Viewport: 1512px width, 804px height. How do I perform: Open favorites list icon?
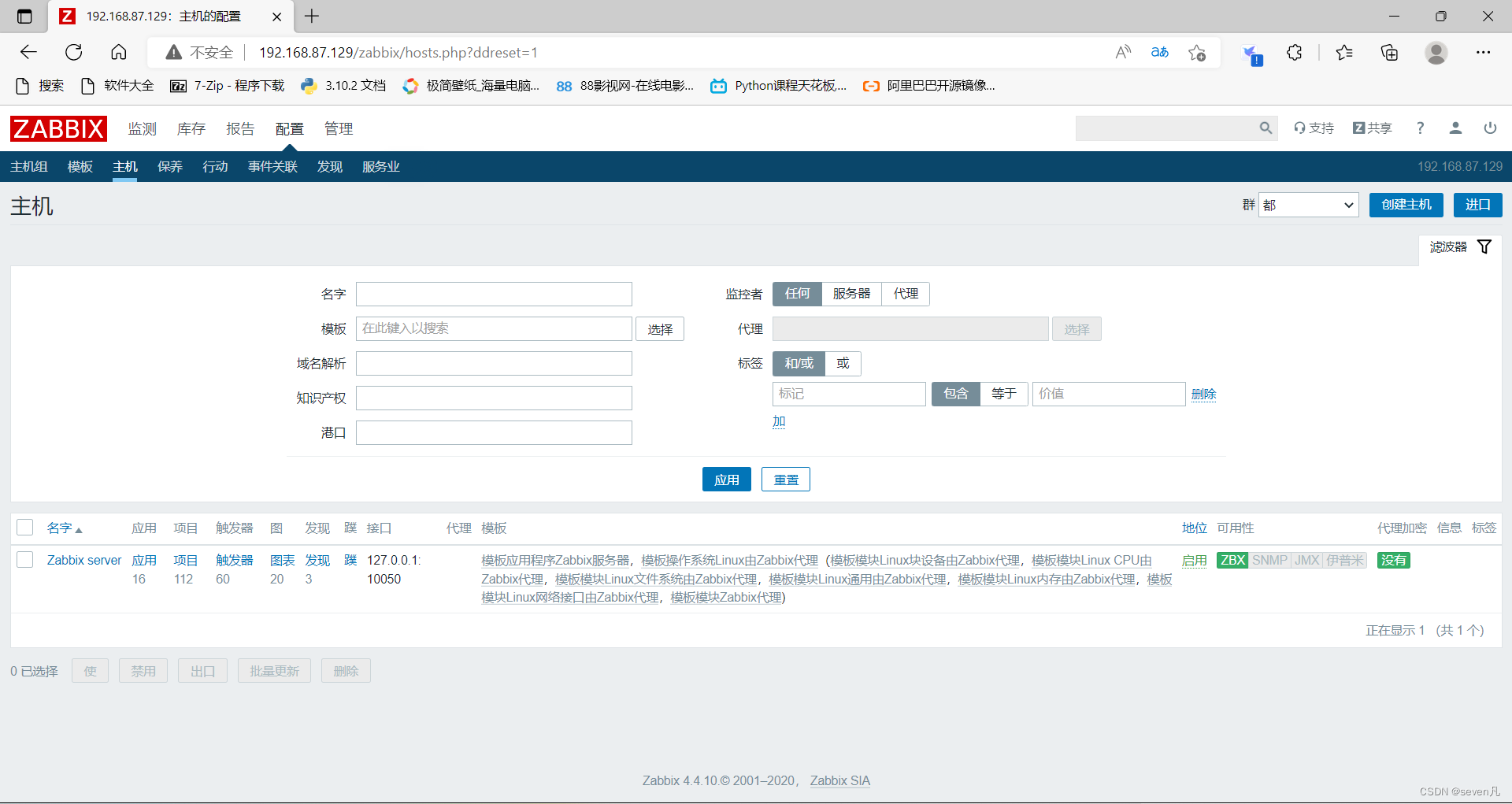pos(1344,52)
